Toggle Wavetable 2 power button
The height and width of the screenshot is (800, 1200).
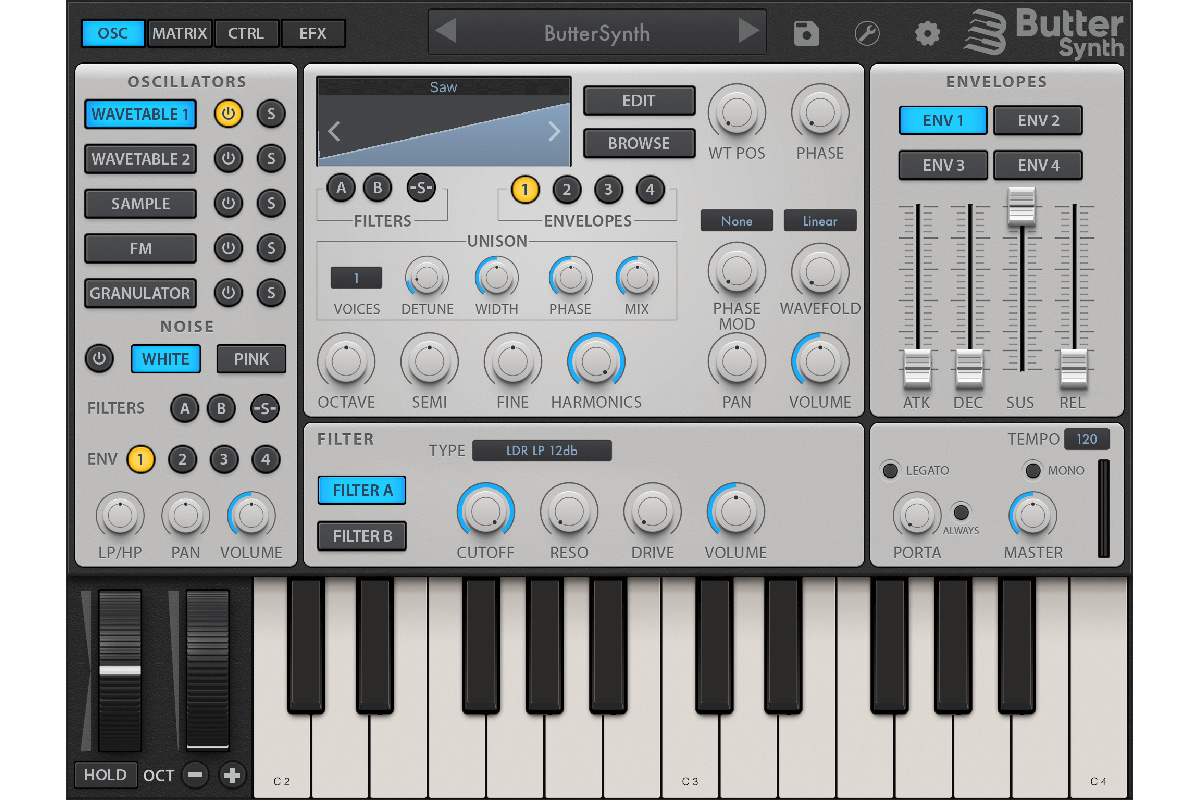228,158
